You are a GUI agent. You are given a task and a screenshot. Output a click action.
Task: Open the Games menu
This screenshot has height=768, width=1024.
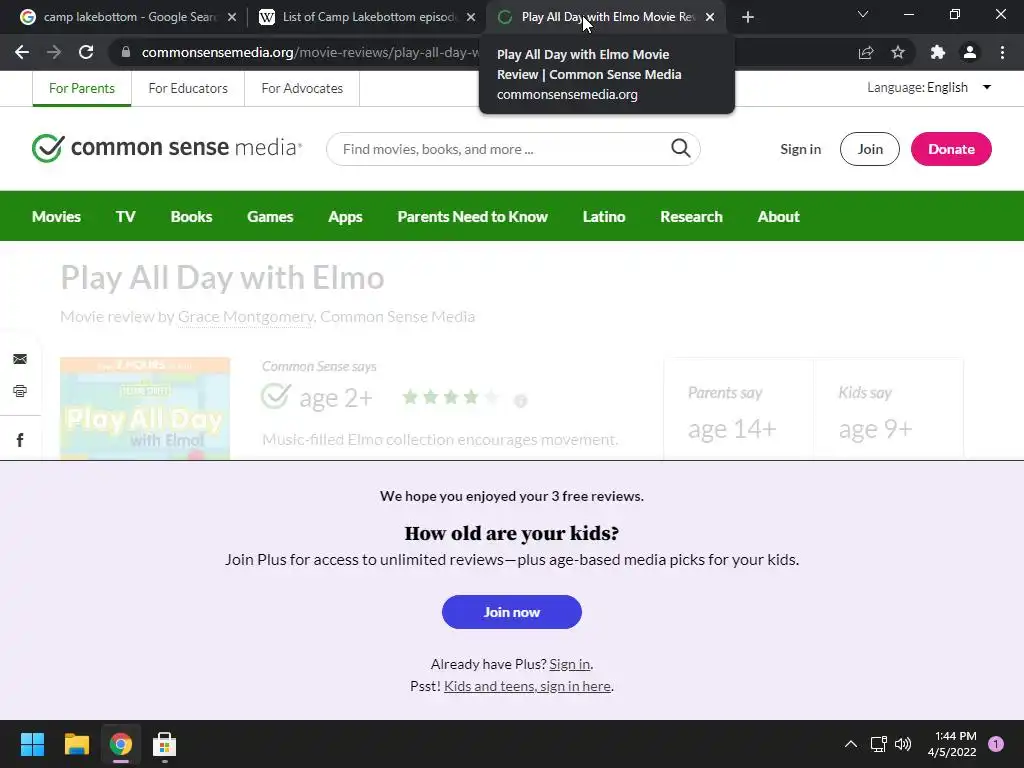pyautogui.click(x=270, y=216)
